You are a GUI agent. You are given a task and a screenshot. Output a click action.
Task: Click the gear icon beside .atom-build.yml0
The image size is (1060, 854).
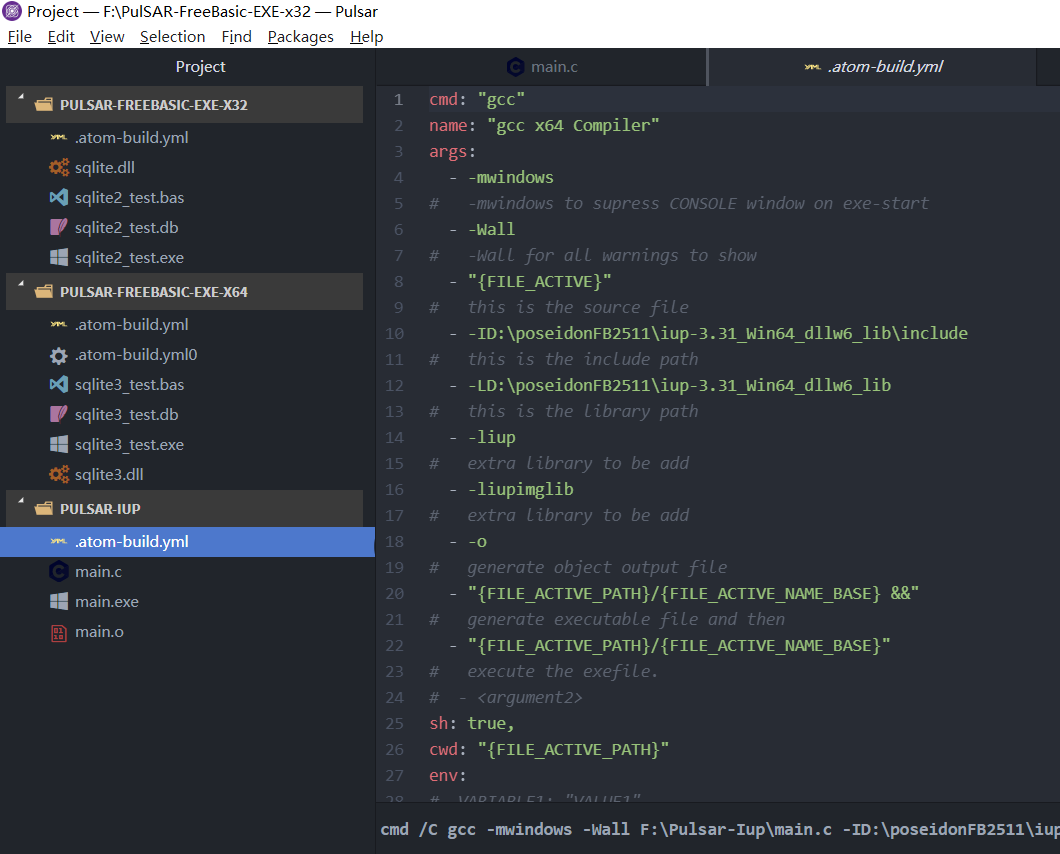point(59,355)
